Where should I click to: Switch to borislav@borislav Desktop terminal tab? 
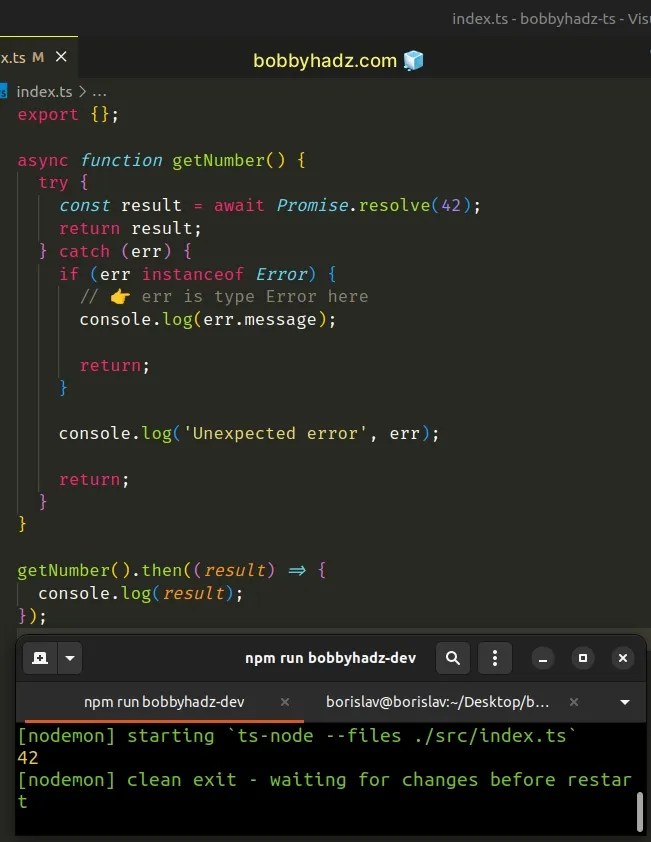coord(438,702)
